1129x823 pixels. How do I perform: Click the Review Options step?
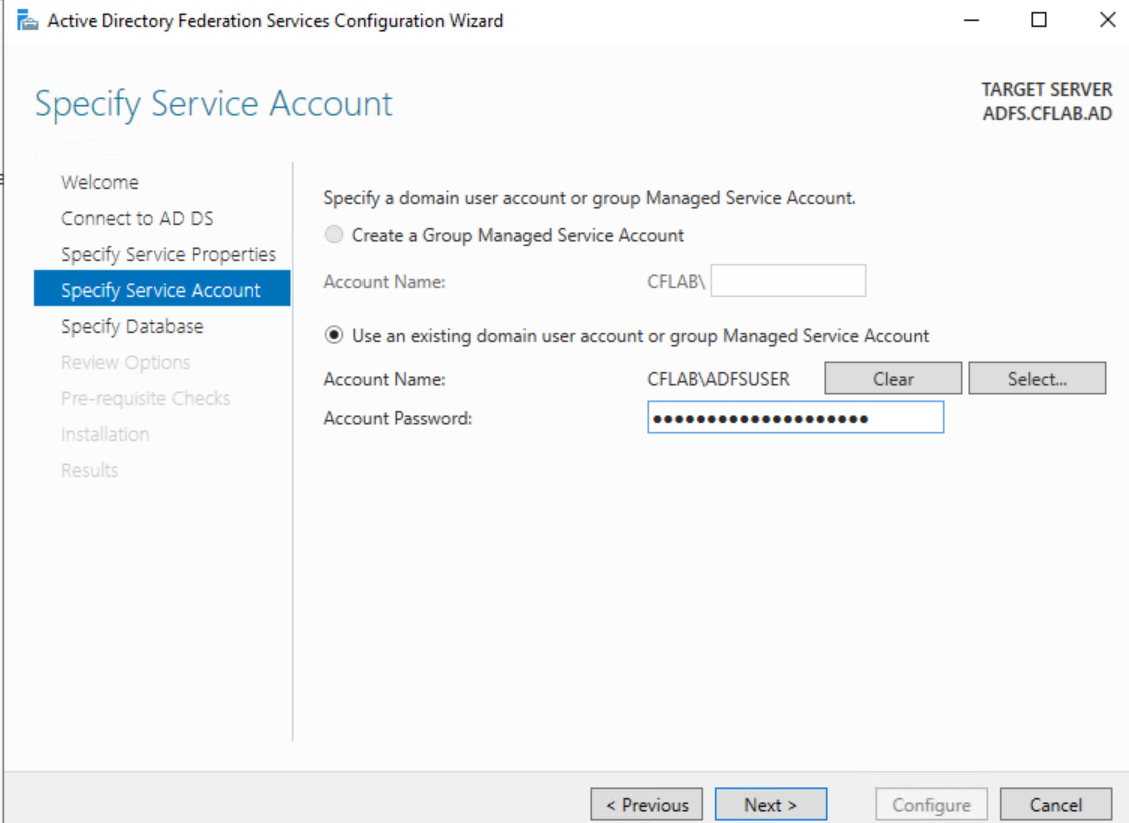[x=125, y=362]
